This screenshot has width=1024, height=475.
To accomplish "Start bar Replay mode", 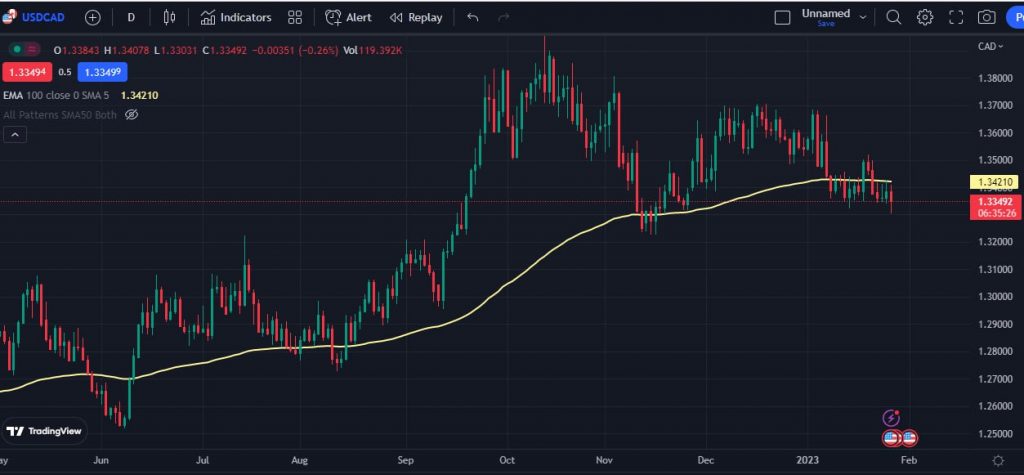I will (415, 17).
